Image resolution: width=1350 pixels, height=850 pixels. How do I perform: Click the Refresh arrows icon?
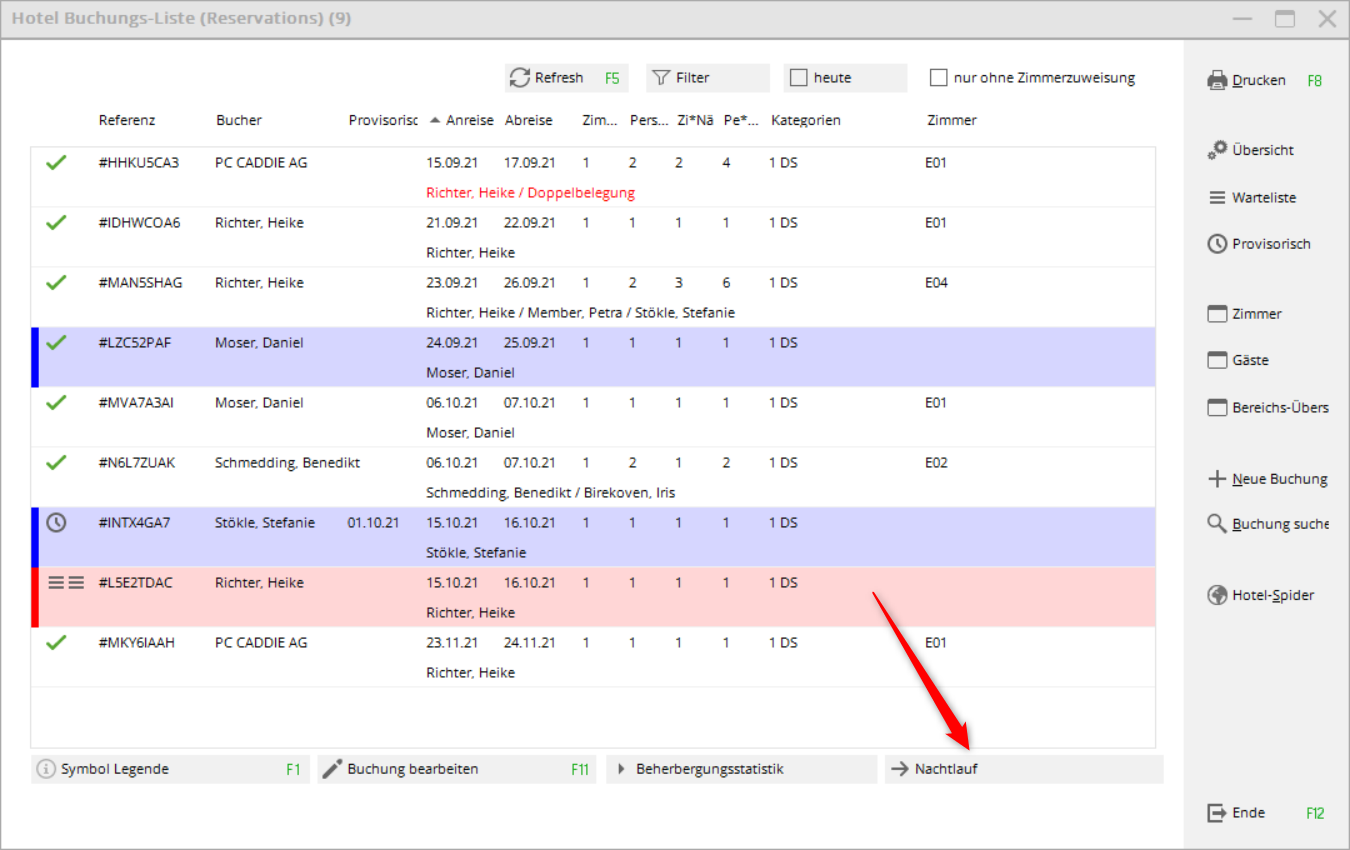tap(519, 78)
